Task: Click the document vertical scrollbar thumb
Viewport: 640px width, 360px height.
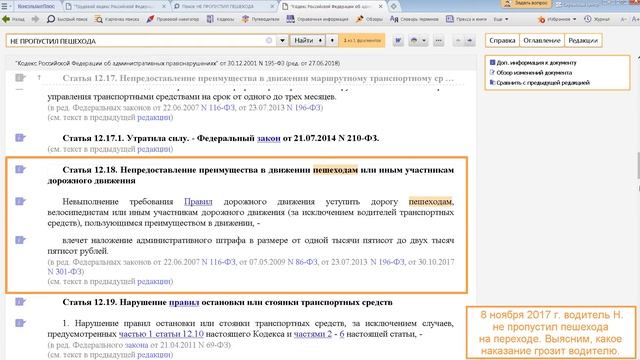Action: click(x=638, y=165)
